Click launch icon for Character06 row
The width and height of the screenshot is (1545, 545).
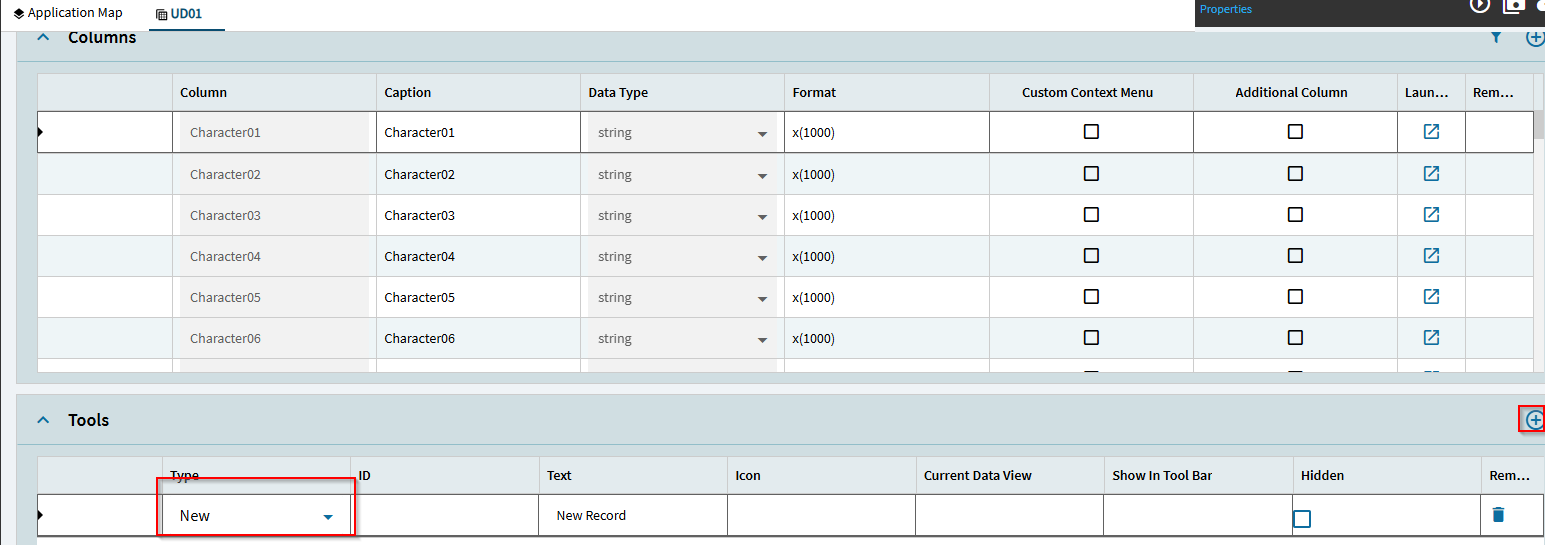point(1431,338)
